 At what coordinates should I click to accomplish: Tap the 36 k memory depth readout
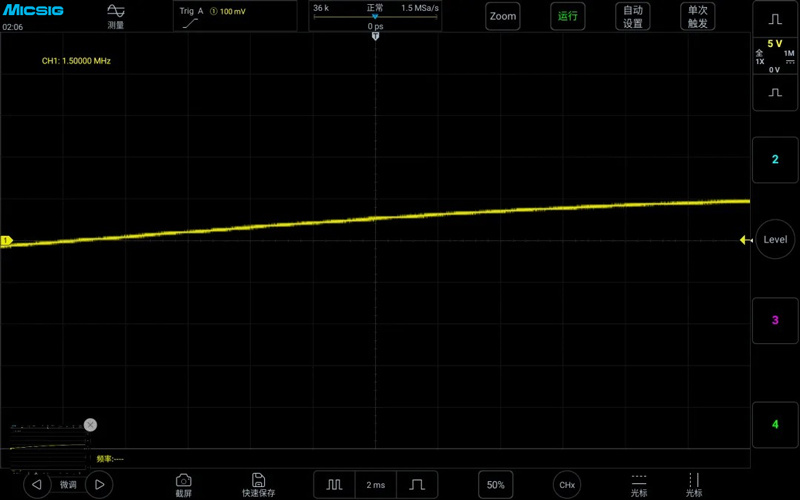point(321,8)
